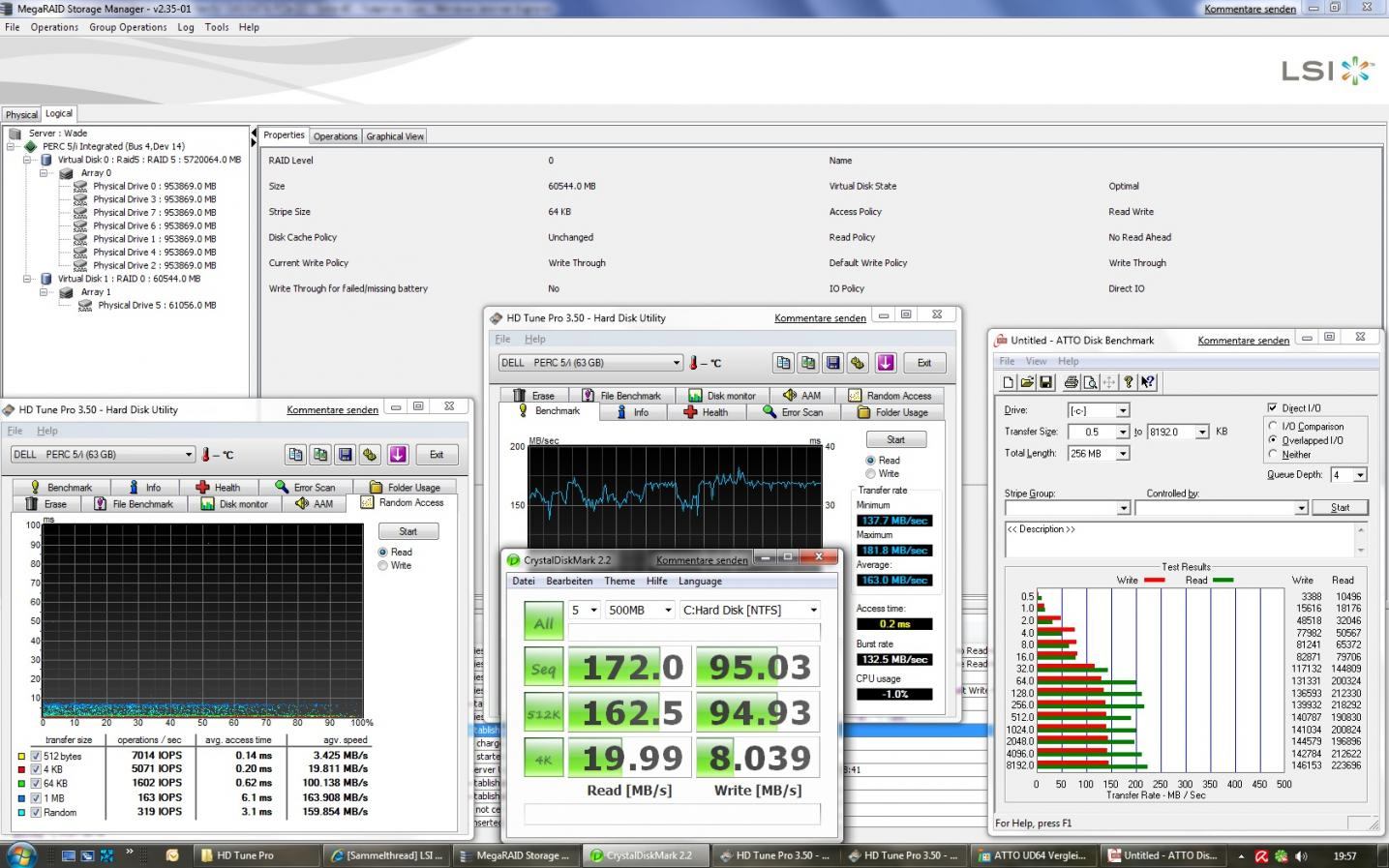
Task: Click purple down-arrow icon in Benchmark HD Tune window
Action: (x=886, y=363)
